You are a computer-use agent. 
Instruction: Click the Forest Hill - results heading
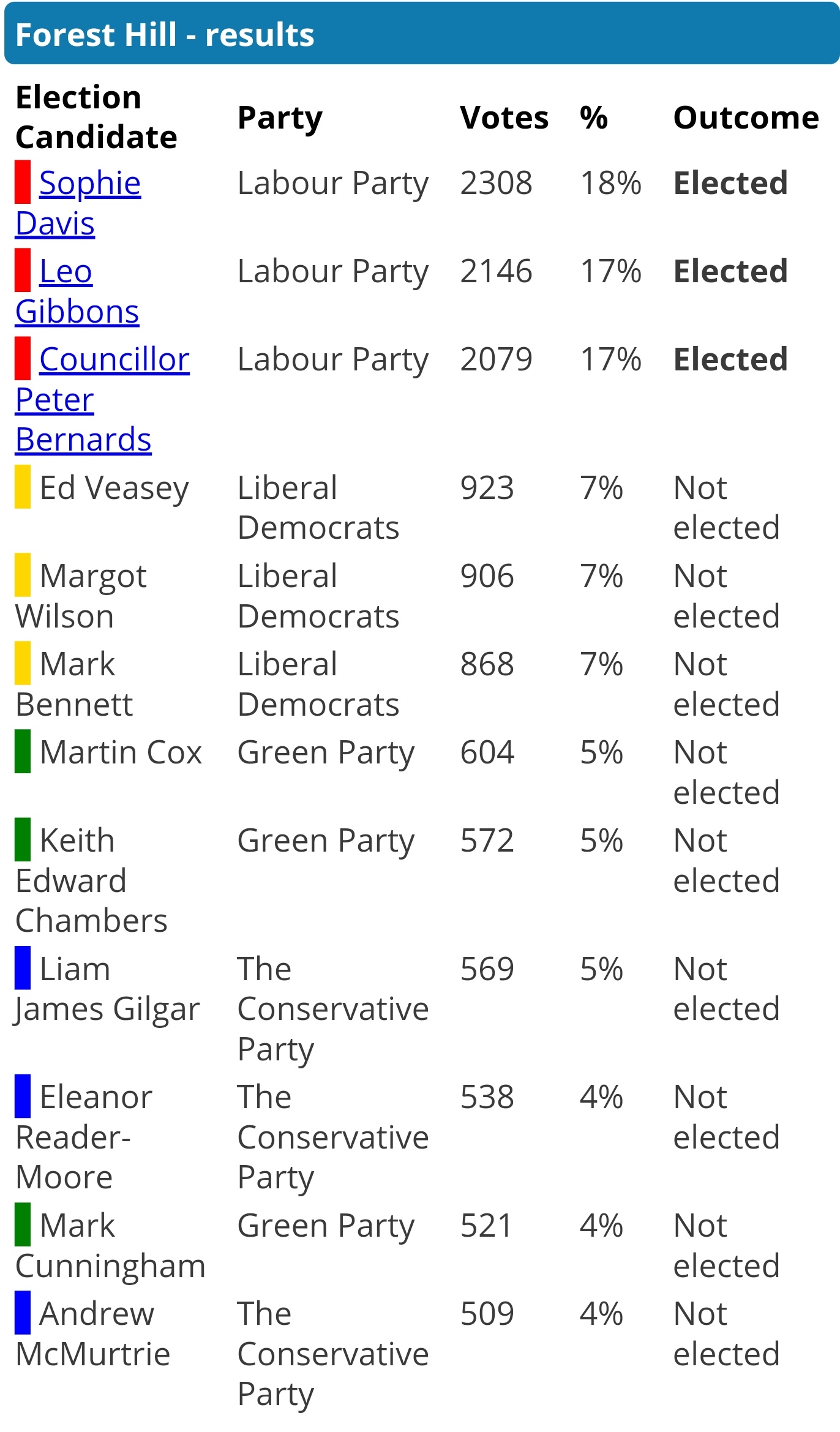165,35
